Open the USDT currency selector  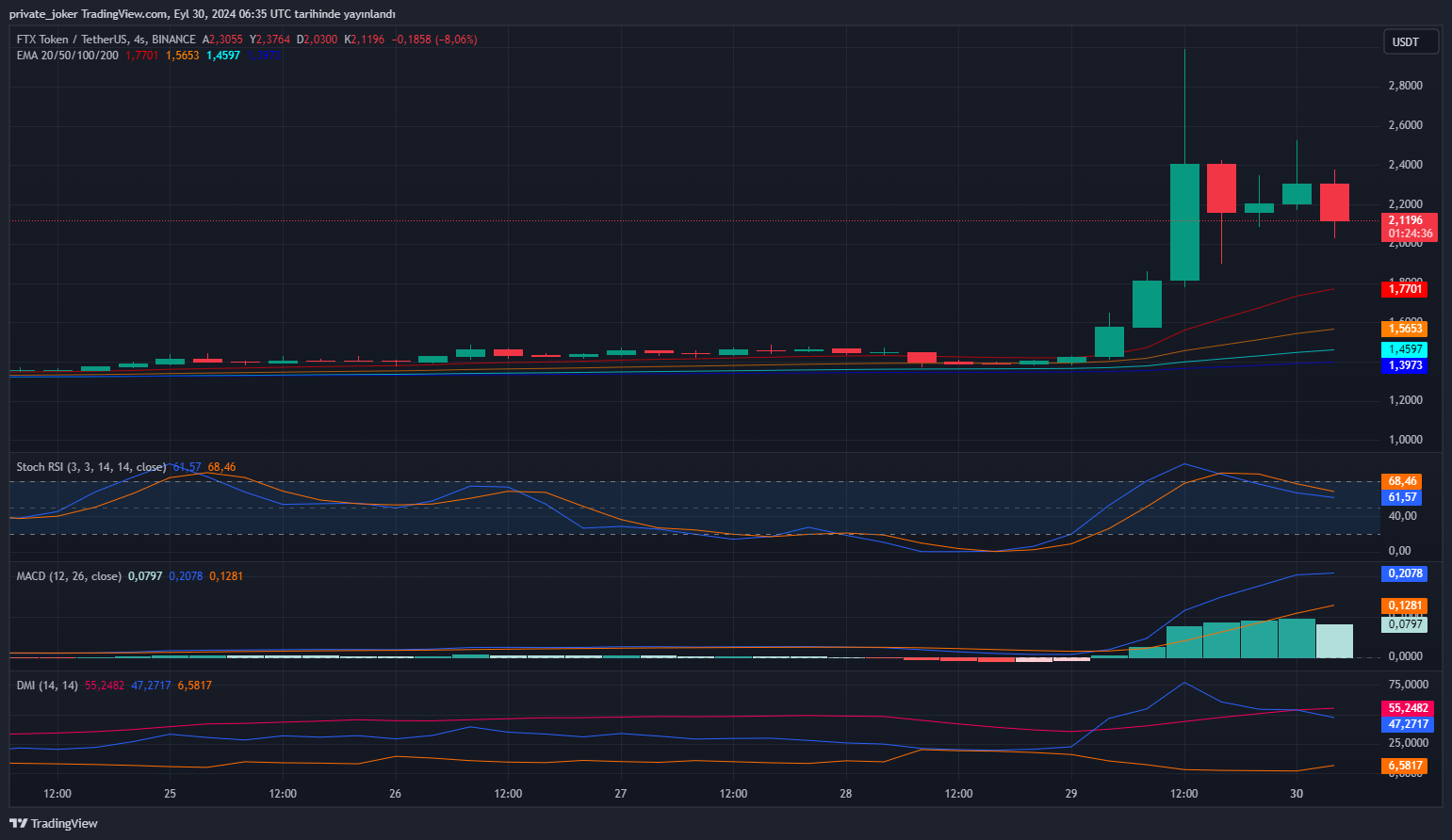point(1410,41)
